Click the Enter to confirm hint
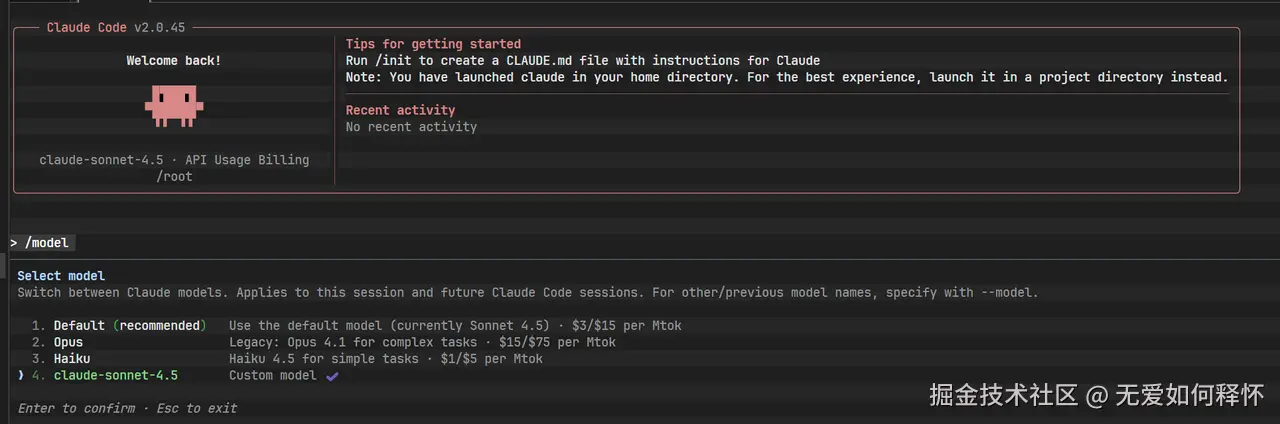The width and height of the screenshot is (1280, 424). coord(76,408)
